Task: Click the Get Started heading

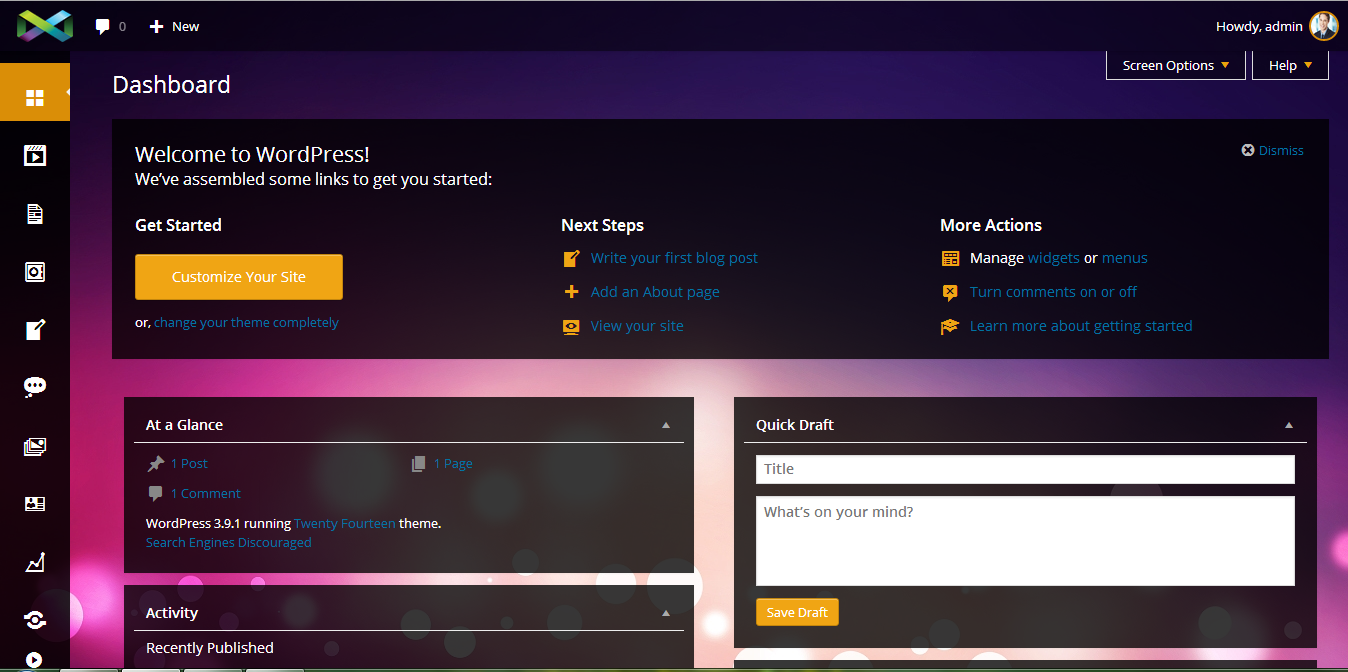Action: pos(178,225)
